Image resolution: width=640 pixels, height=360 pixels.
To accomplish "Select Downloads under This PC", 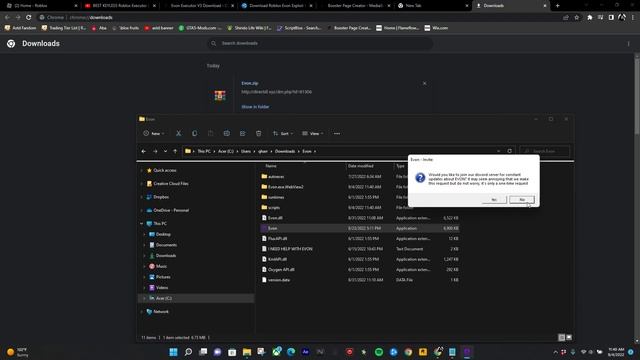I will [166, 256].
